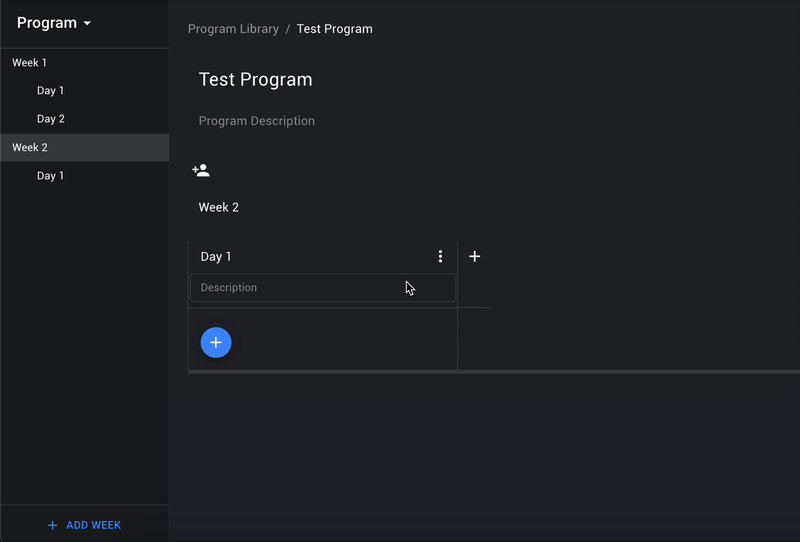Edit the Week 2 heading

point(218,207)
